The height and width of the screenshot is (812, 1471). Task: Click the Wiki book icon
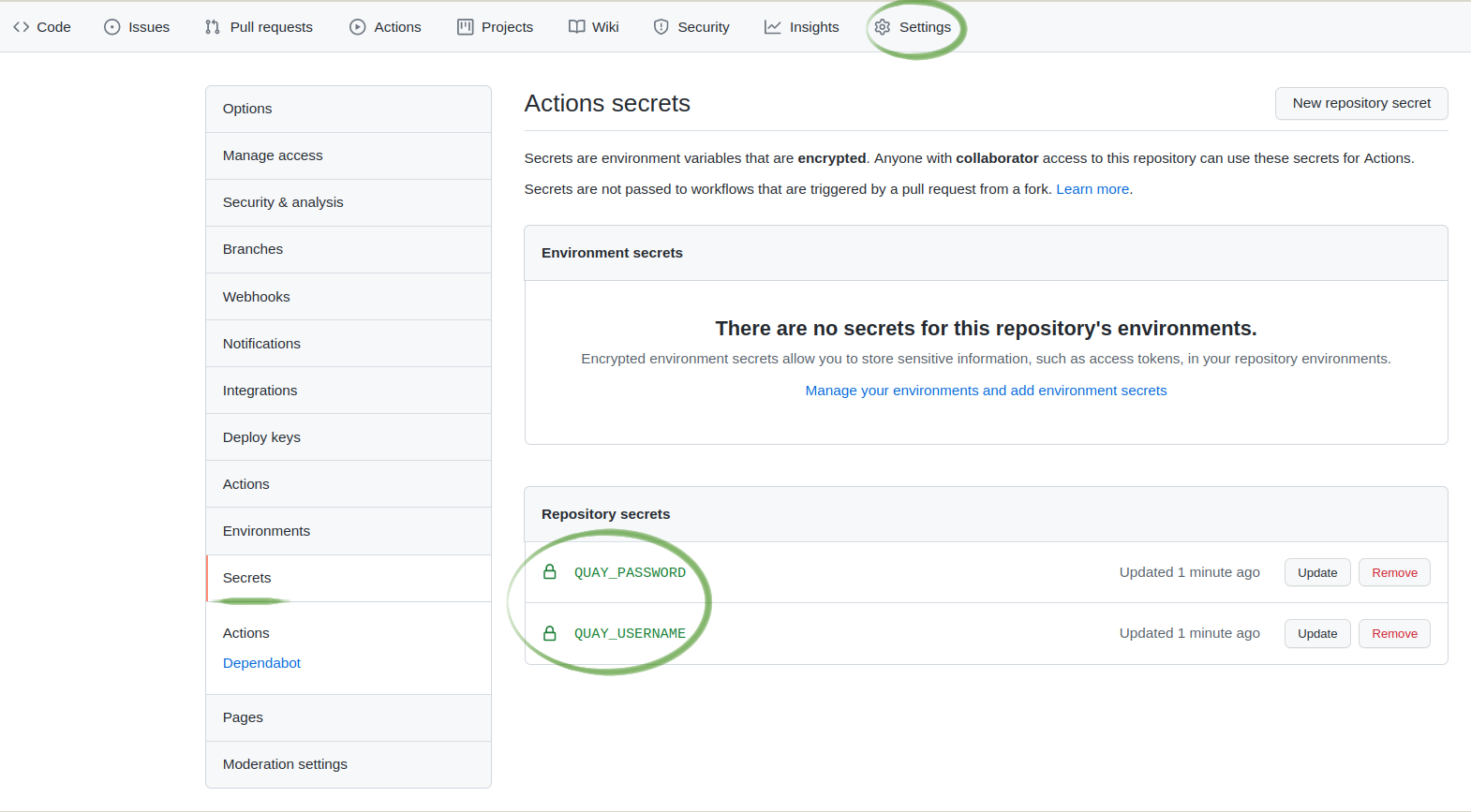coord(577,27)
